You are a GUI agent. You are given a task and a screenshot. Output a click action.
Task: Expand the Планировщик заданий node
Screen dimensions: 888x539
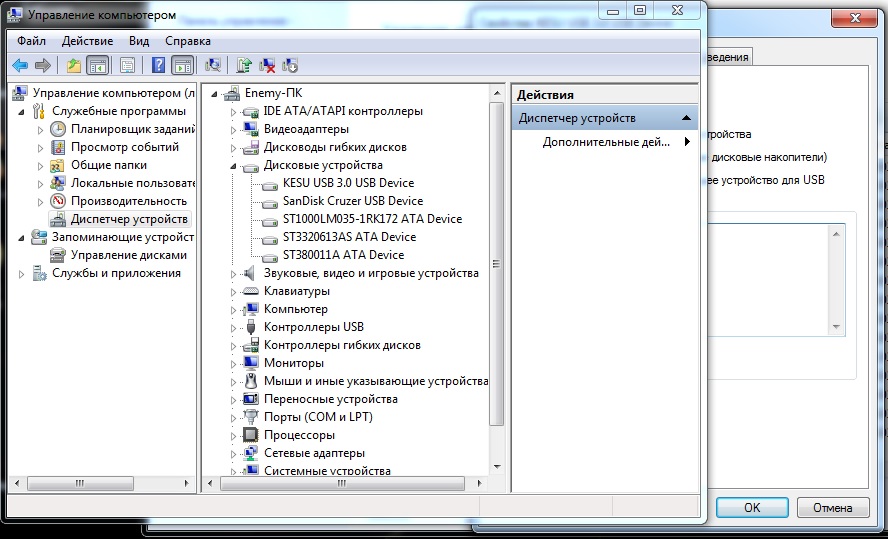pyautogui.click(x=40, y=130)
